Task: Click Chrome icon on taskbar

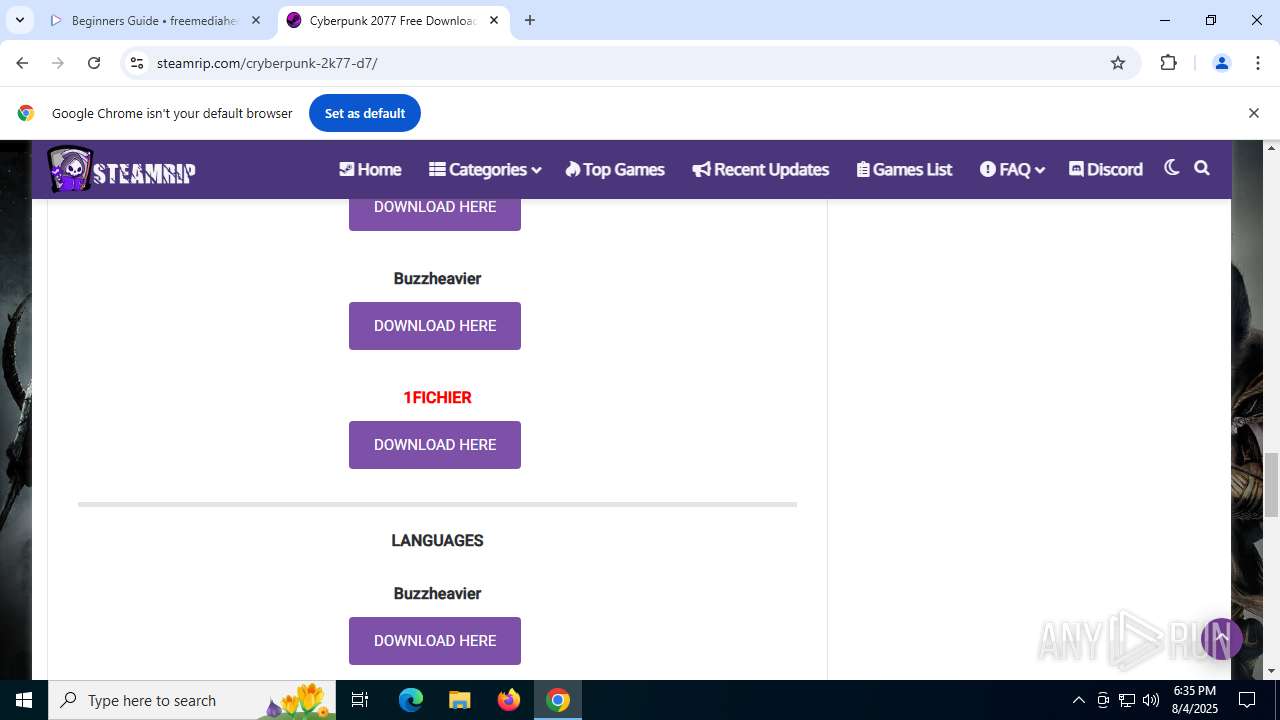Action: 558,700
